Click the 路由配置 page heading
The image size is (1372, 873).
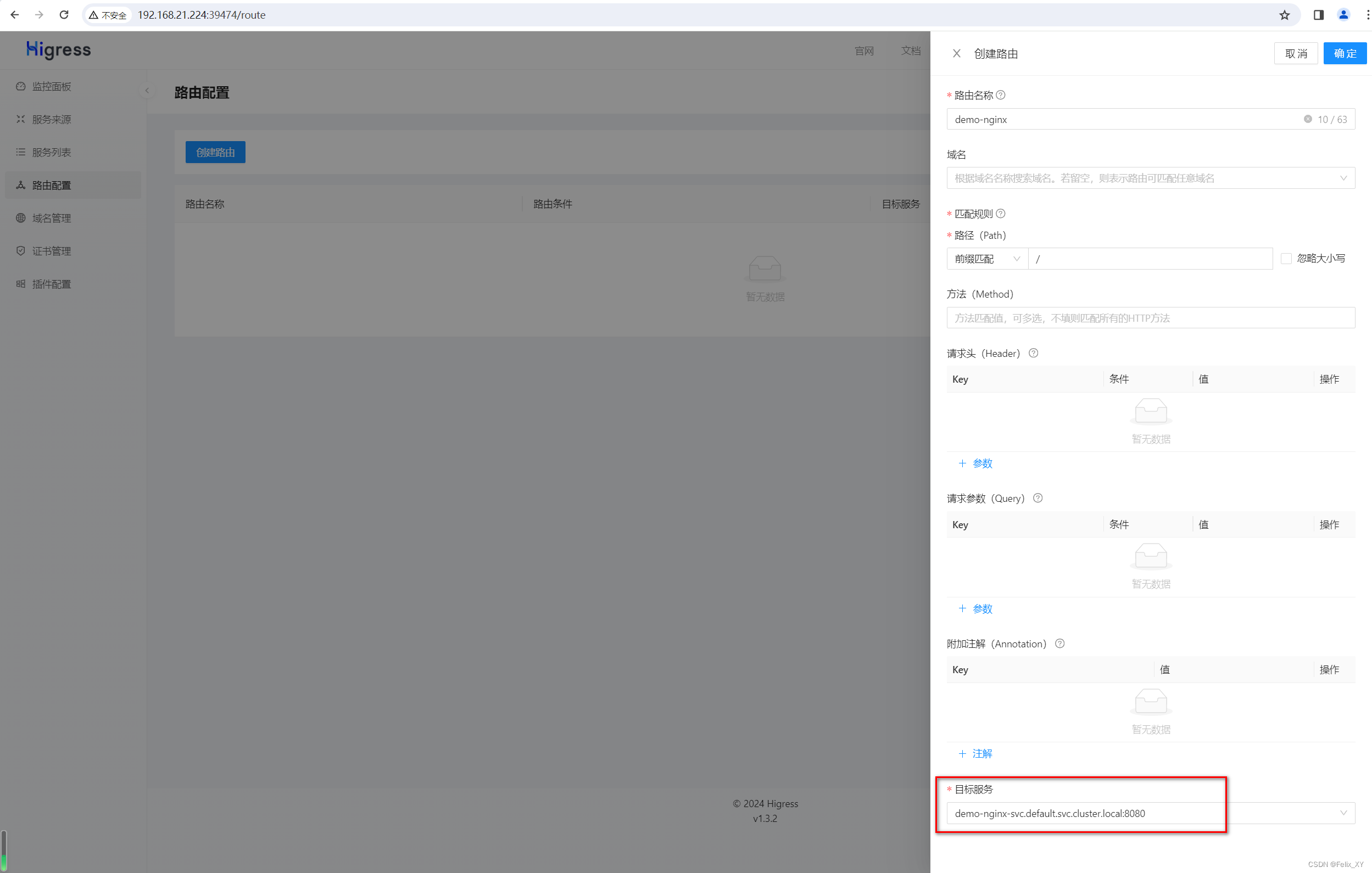point(202,92)
